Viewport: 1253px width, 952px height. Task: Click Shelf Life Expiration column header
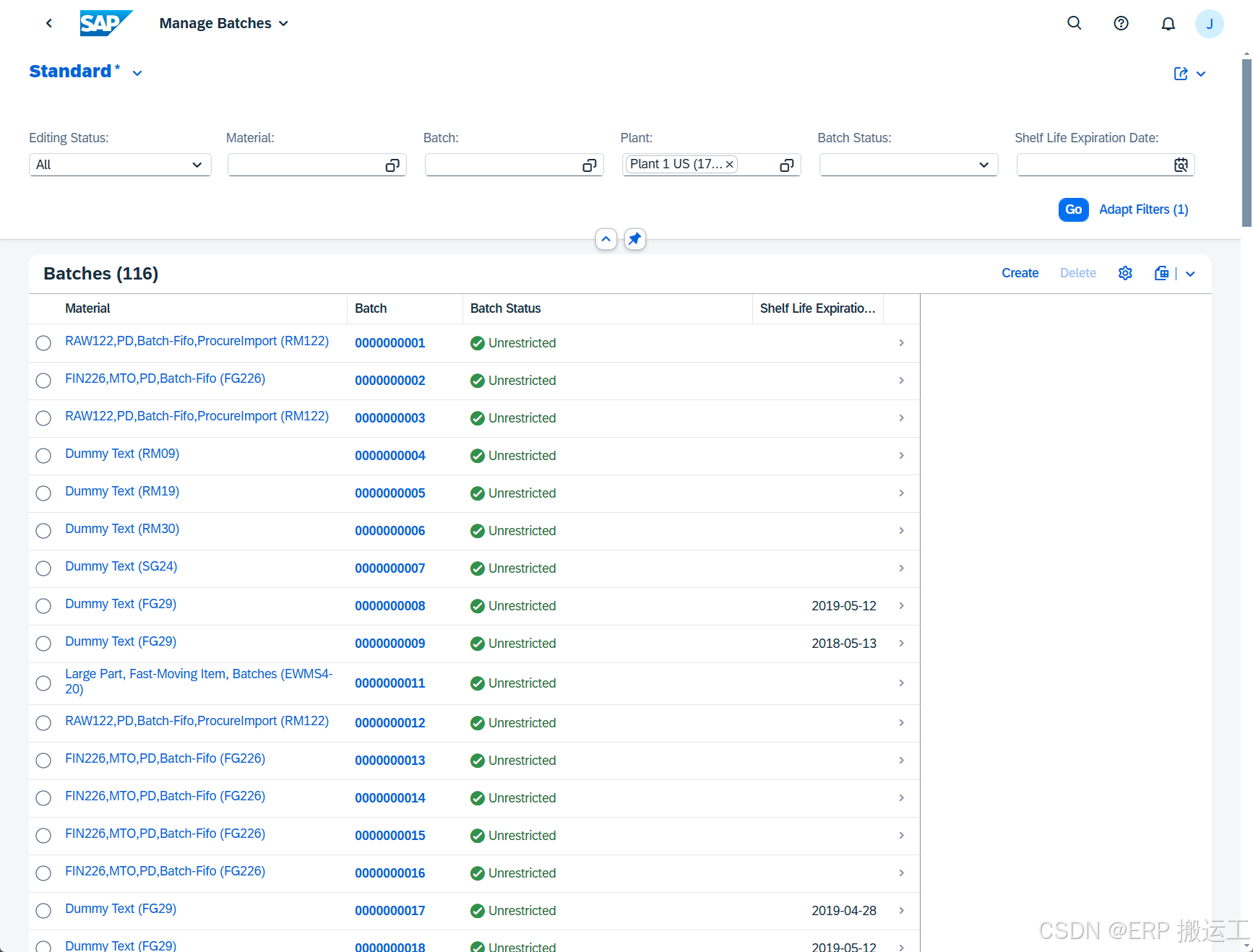(x=817, y=308)
